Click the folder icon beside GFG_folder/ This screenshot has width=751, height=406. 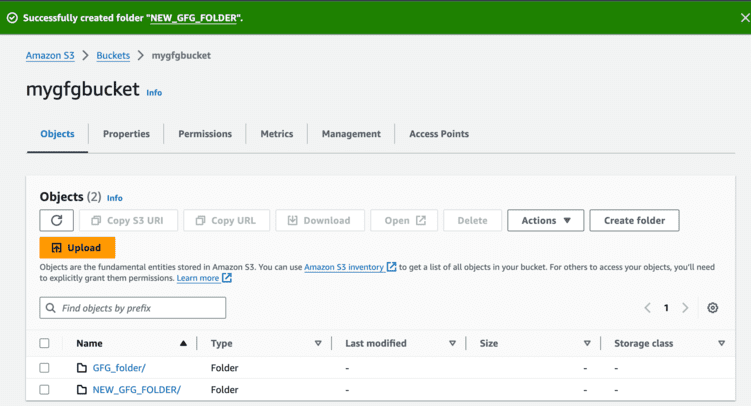[x=82, y=368]
